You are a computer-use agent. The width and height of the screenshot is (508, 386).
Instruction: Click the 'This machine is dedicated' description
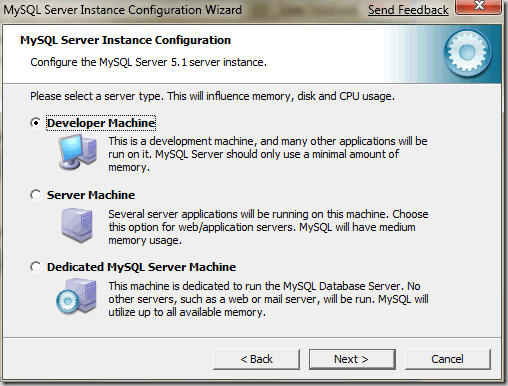pyautogui.click(x=268, y=299)
